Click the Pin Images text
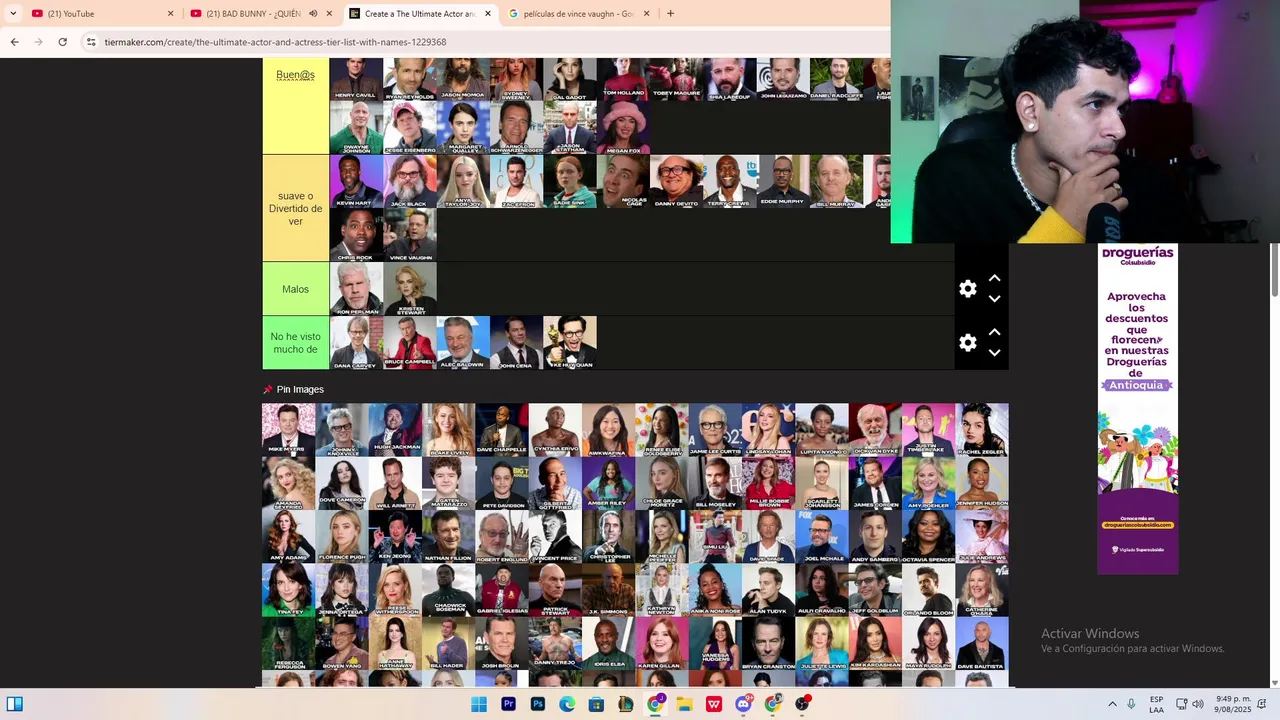This screenshot has width=1280, height=720. (x=300, y=390)
